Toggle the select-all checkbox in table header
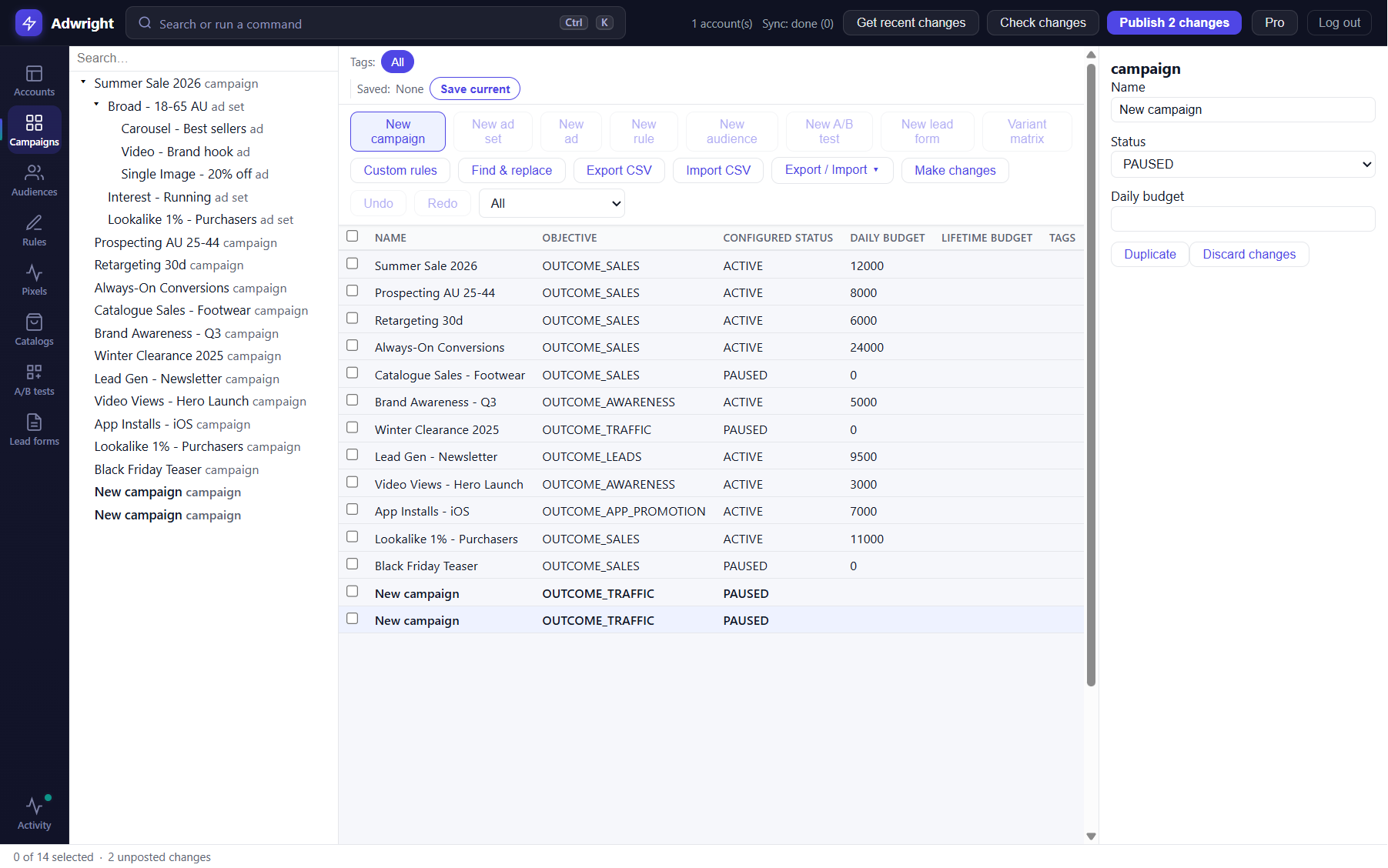 (x=353, y=236)
